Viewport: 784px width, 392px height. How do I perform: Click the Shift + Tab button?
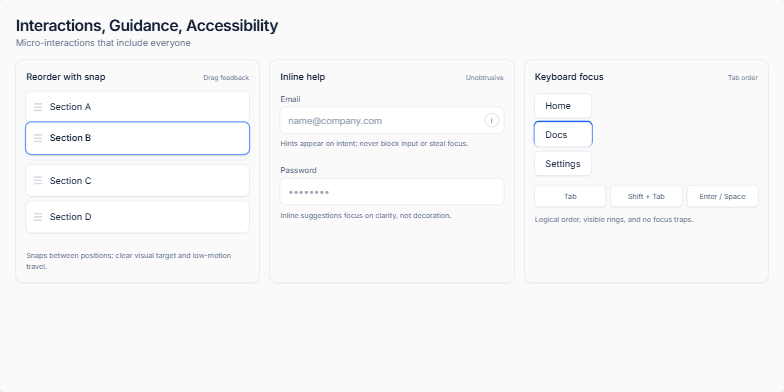click(x=646, y=196)
